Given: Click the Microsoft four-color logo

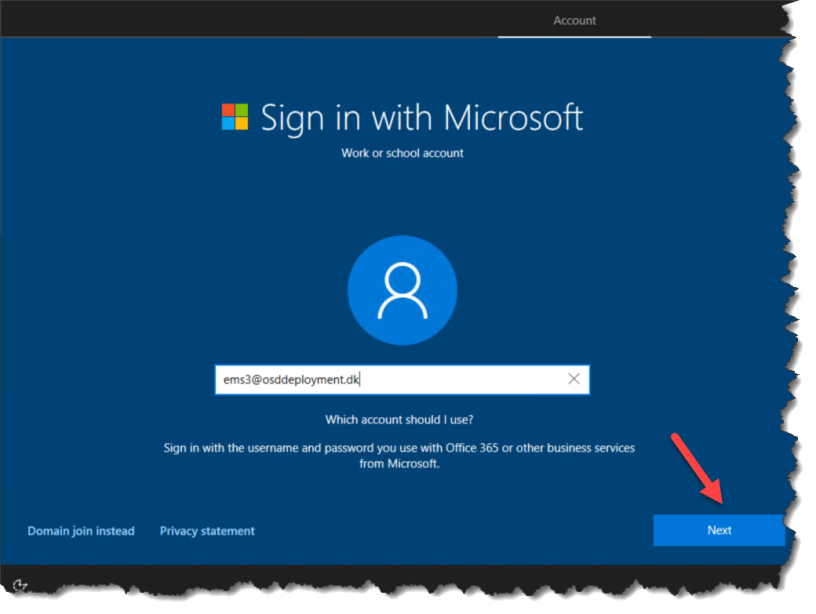Looking at the screenshot, I should [235, 117].
